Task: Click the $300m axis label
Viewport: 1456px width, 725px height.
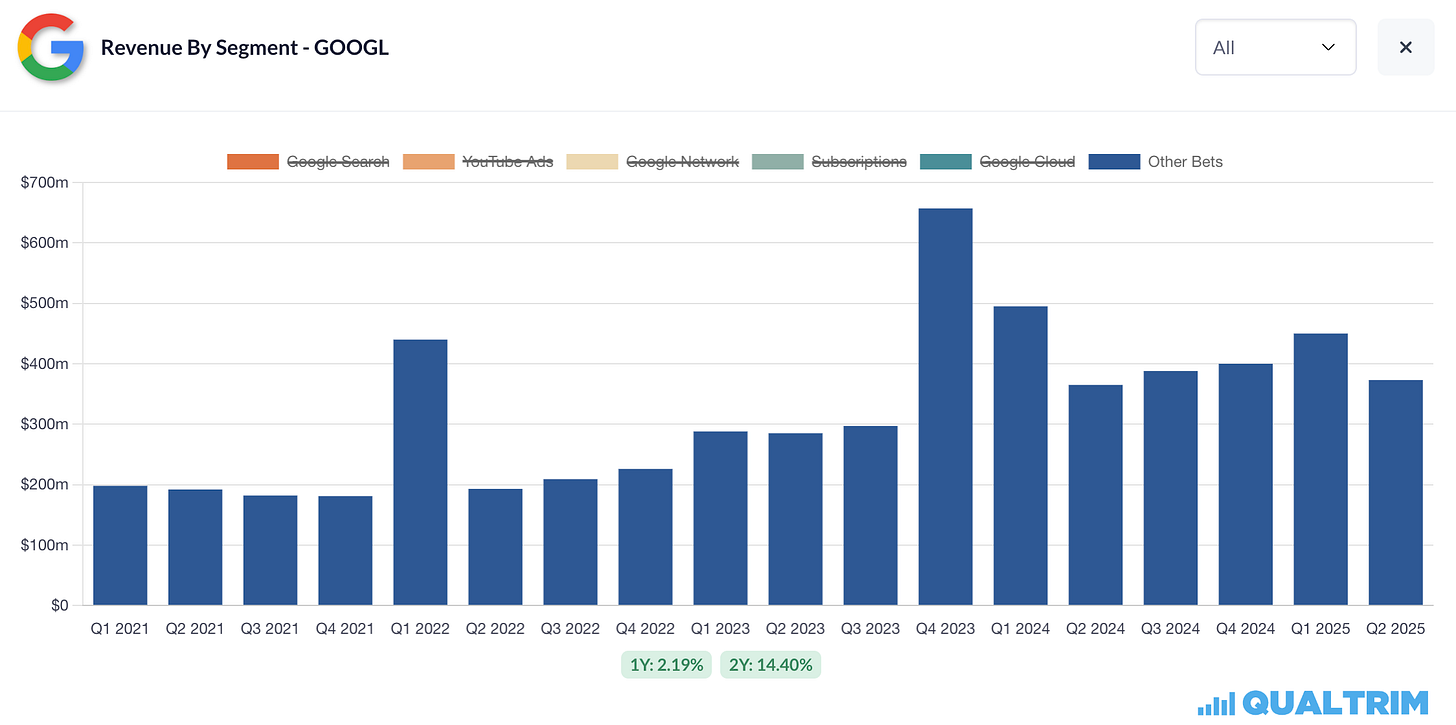Action: [x=44, y=424]
